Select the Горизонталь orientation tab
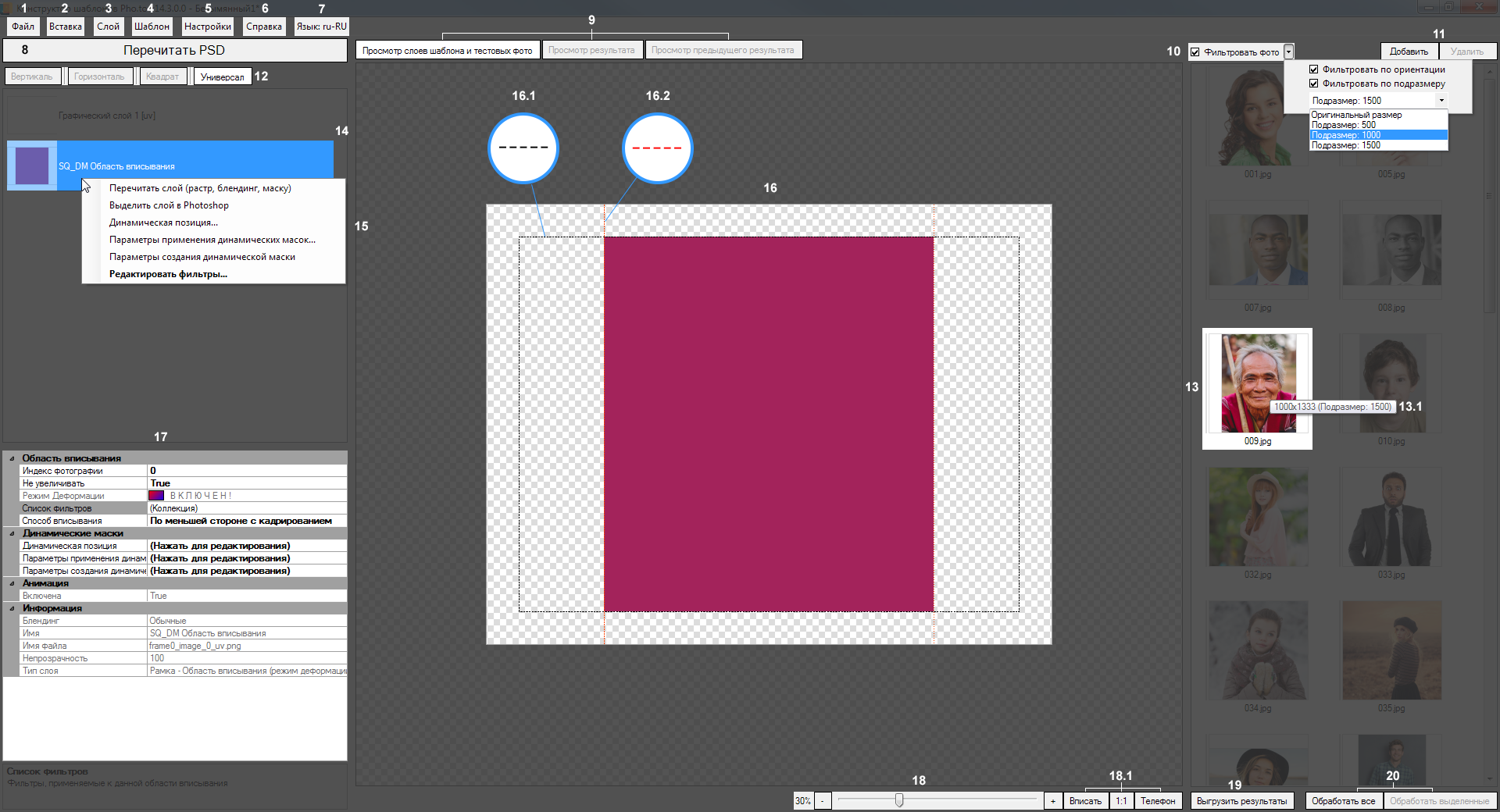Image resolution: width=1500 pixels, height=812 pixels. tap(99, 77)
